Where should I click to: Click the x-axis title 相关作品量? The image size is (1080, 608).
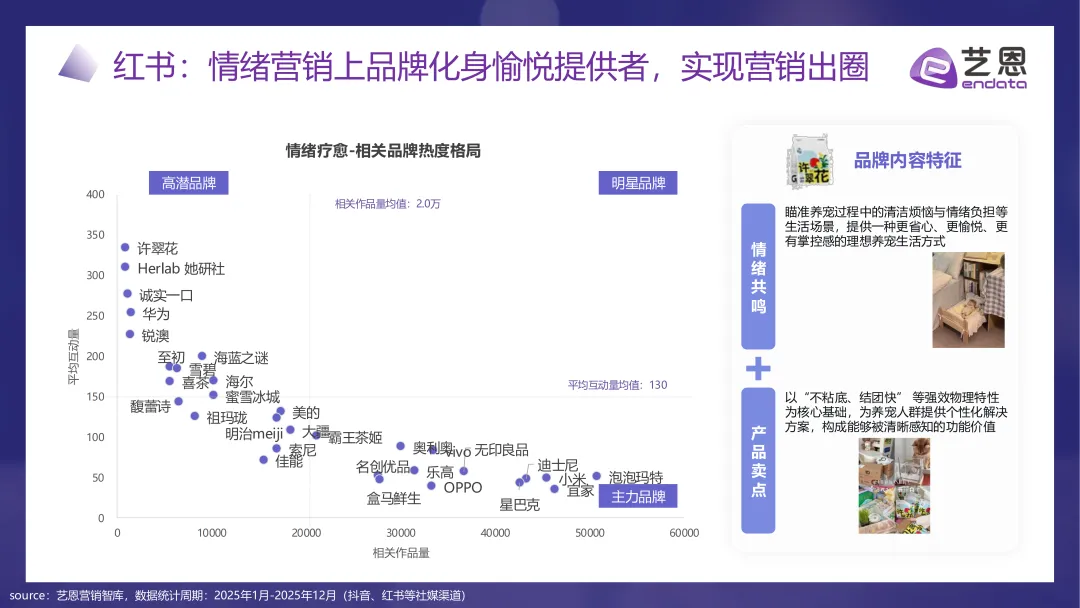pos(401,553)
